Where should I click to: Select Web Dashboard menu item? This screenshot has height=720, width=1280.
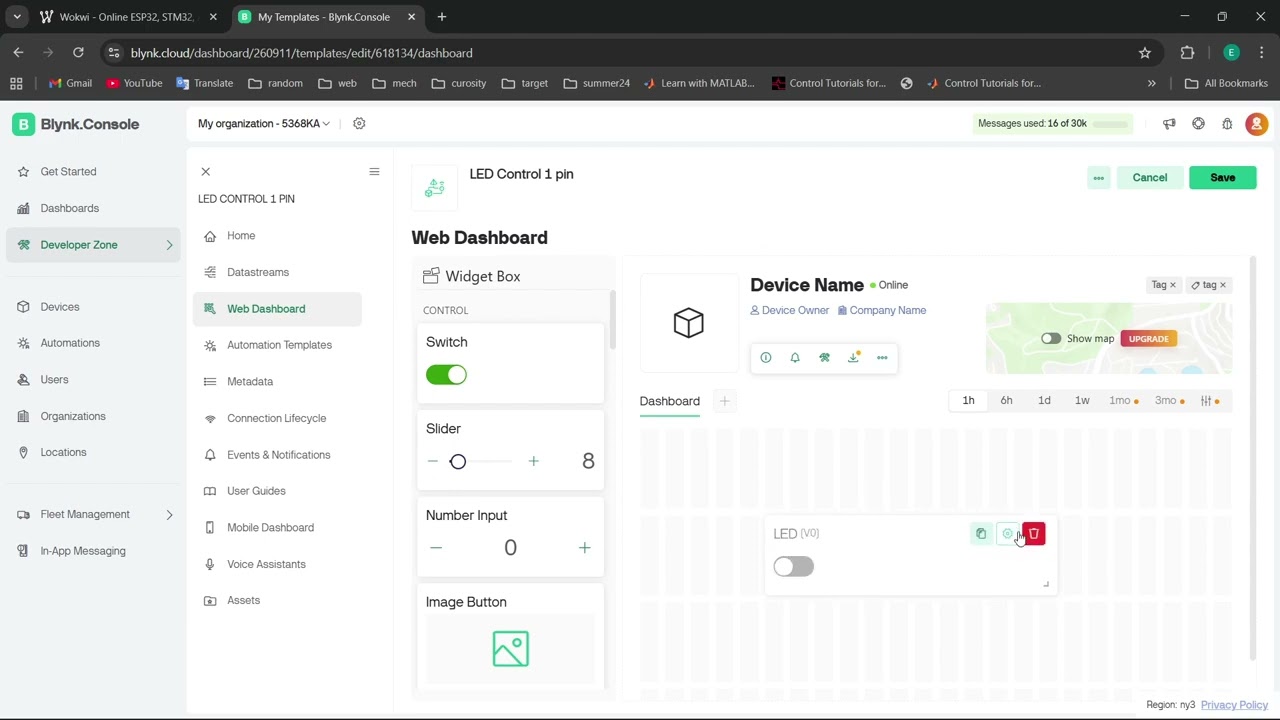point(277,309)
